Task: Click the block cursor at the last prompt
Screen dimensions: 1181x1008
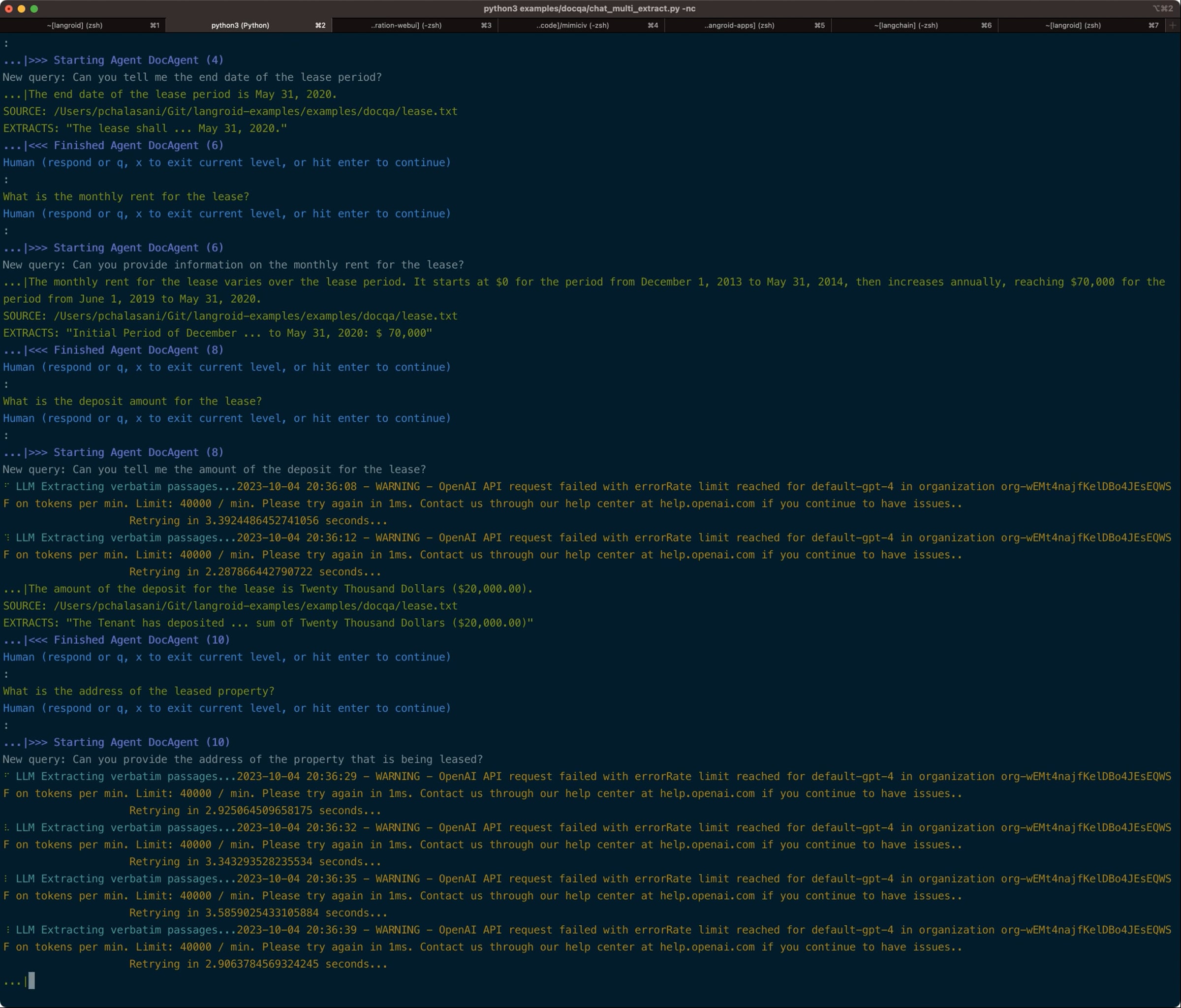Action: 31,980
